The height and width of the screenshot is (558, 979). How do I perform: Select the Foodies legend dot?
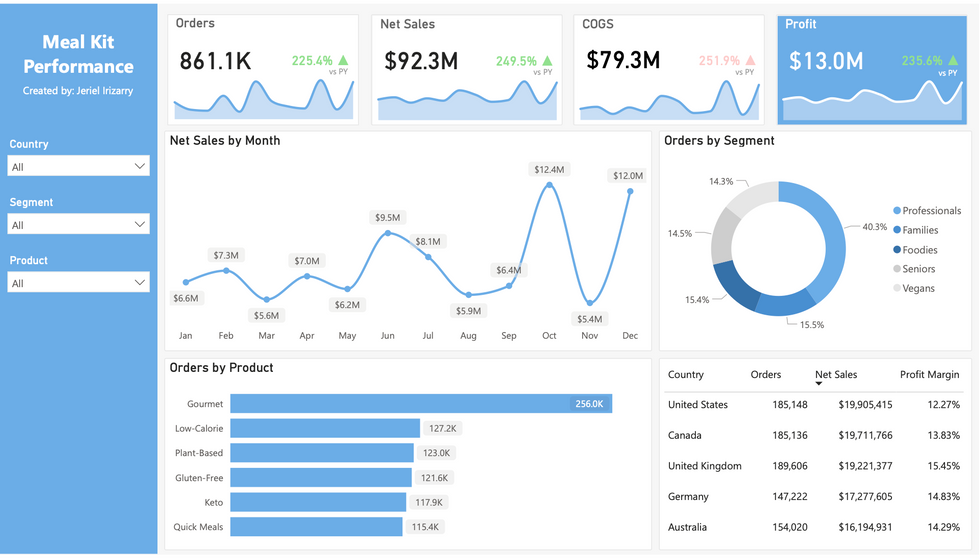(897, 250)
